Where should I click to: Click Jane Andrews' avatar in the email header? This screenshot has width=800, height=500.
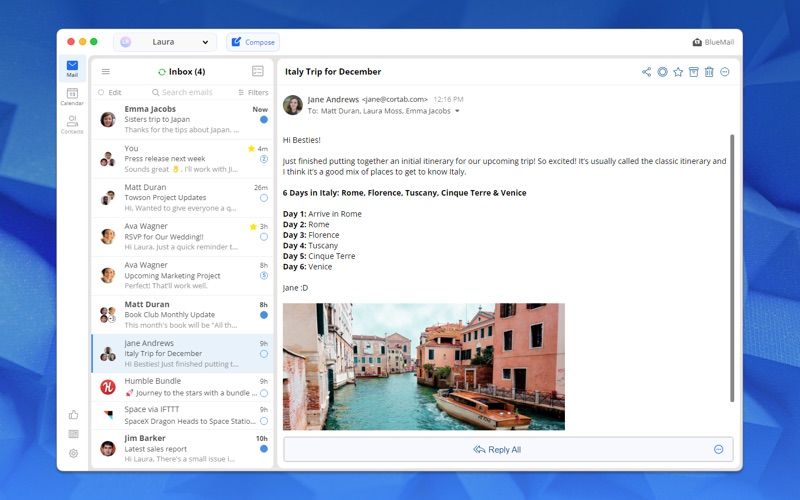[293, 105]
